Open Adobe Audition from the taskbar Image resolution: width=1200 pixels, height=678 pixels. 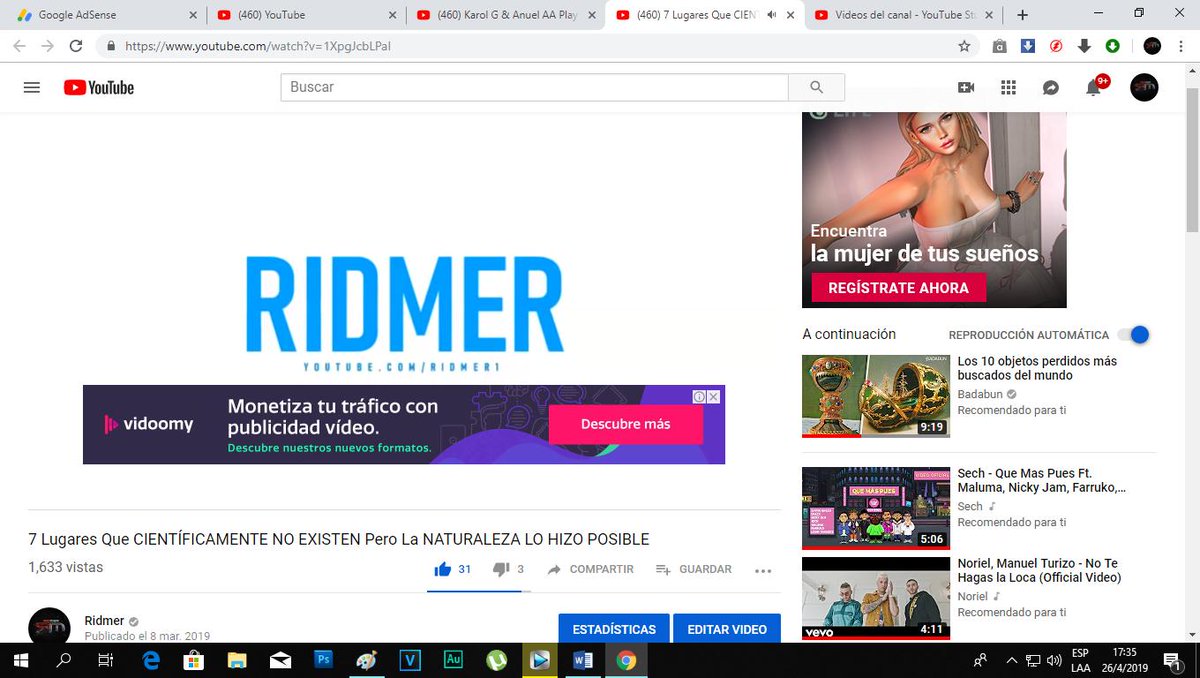452,660
